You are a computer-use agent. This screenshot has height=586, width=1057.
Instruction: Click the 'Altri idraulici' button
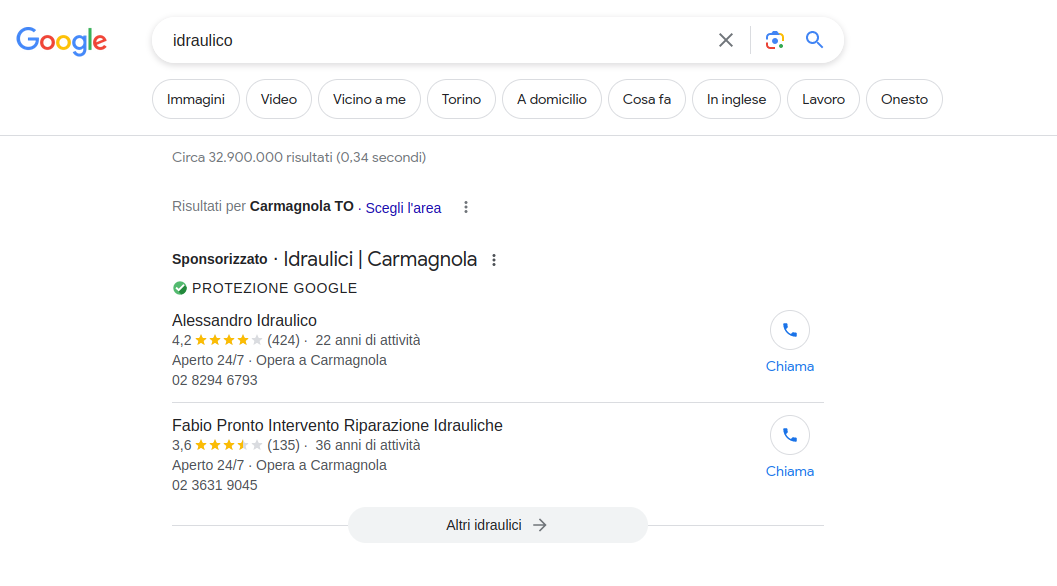[x=497, y=525]
